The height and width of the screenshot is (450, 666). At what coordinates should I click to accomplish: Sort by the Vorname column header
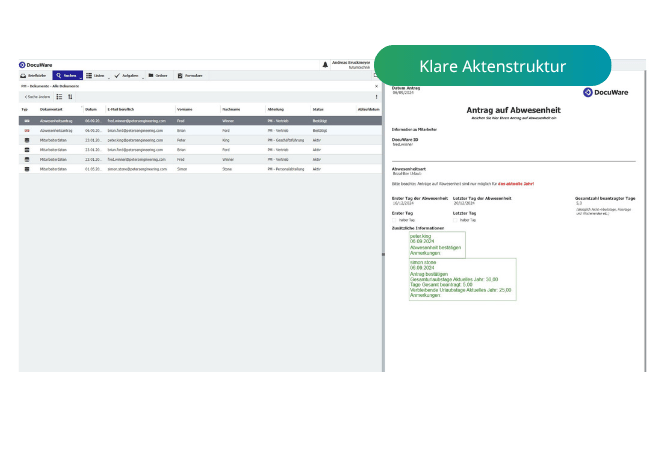coord(185,110)
